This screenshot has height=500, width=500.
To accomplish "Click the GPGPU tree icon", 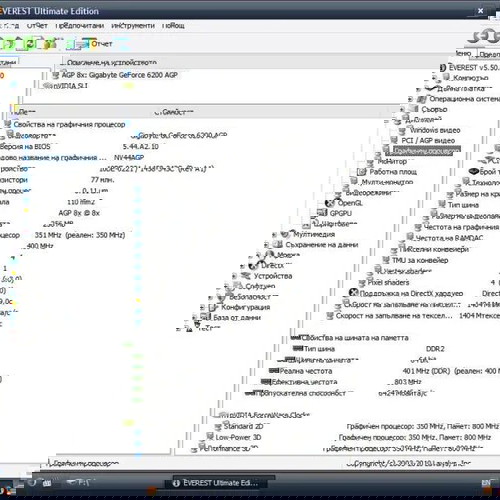I will point(322,213).
